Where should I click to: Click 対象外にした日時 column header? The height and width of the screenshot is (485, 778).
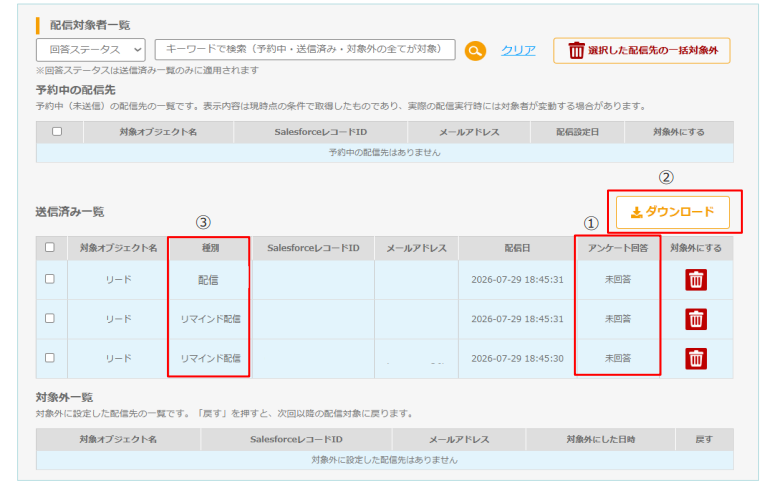pyautogui.click(x=600, y=439)
